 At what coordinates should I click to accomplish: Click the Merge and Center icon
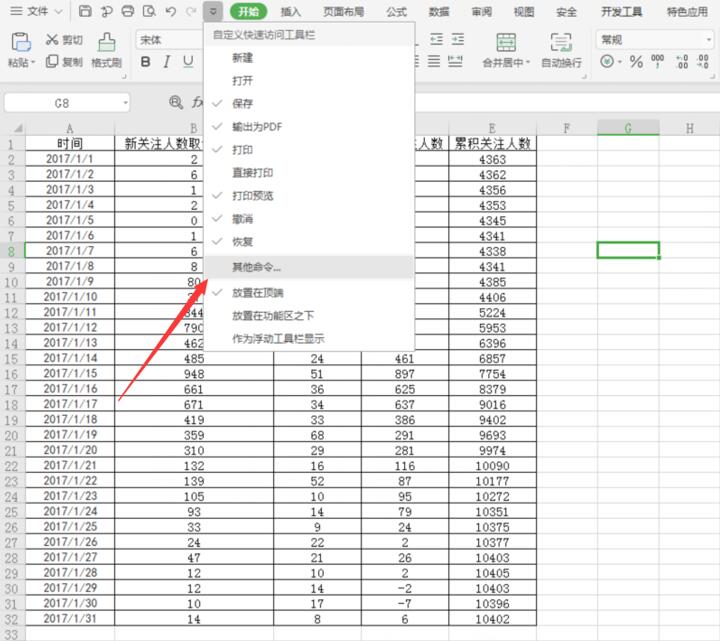click(506, 42)
